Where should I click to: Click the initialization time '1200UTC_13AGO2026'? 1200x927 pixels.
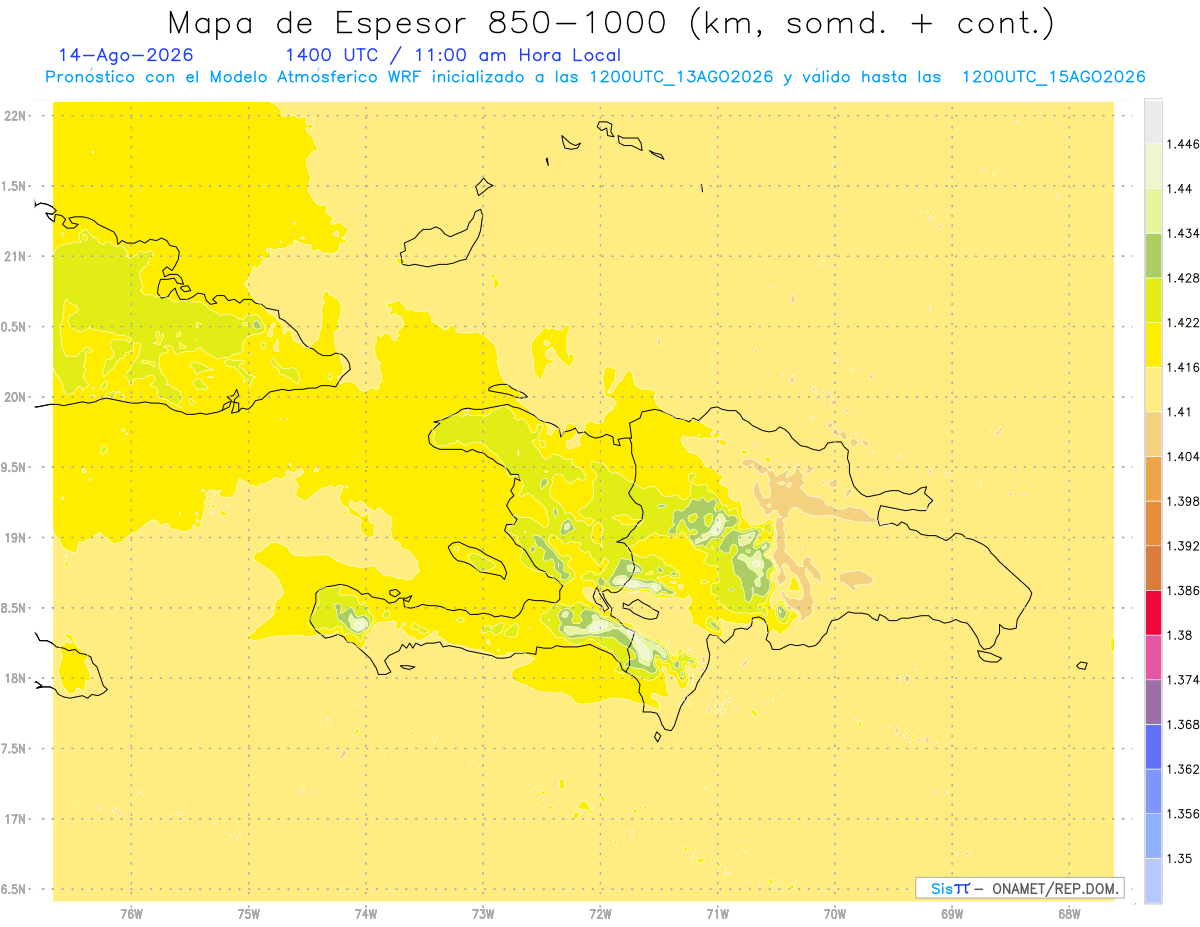pos(681,77)
